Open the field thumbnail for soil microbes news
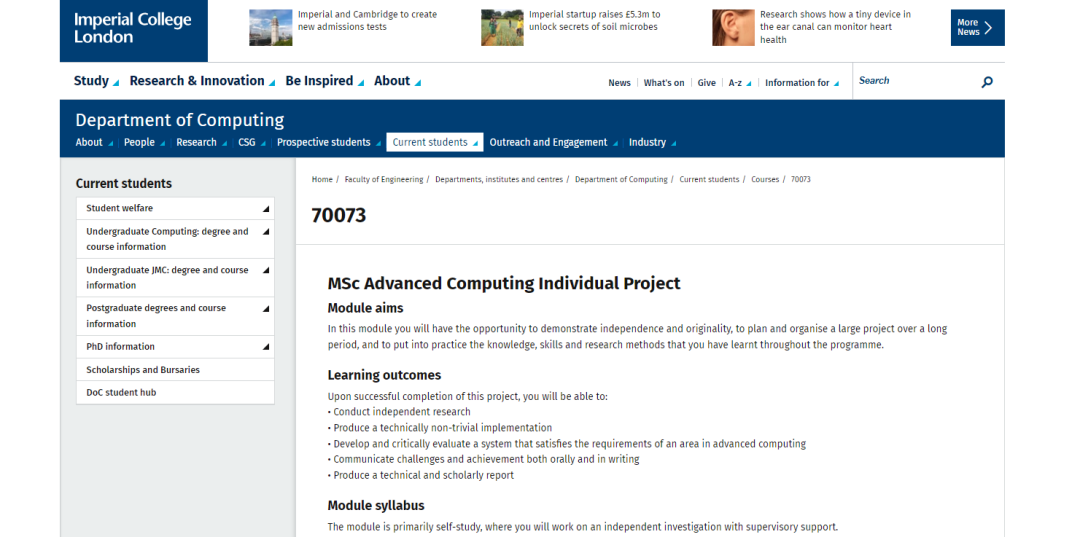1080x537 pixels. click(x=502, y=28)
